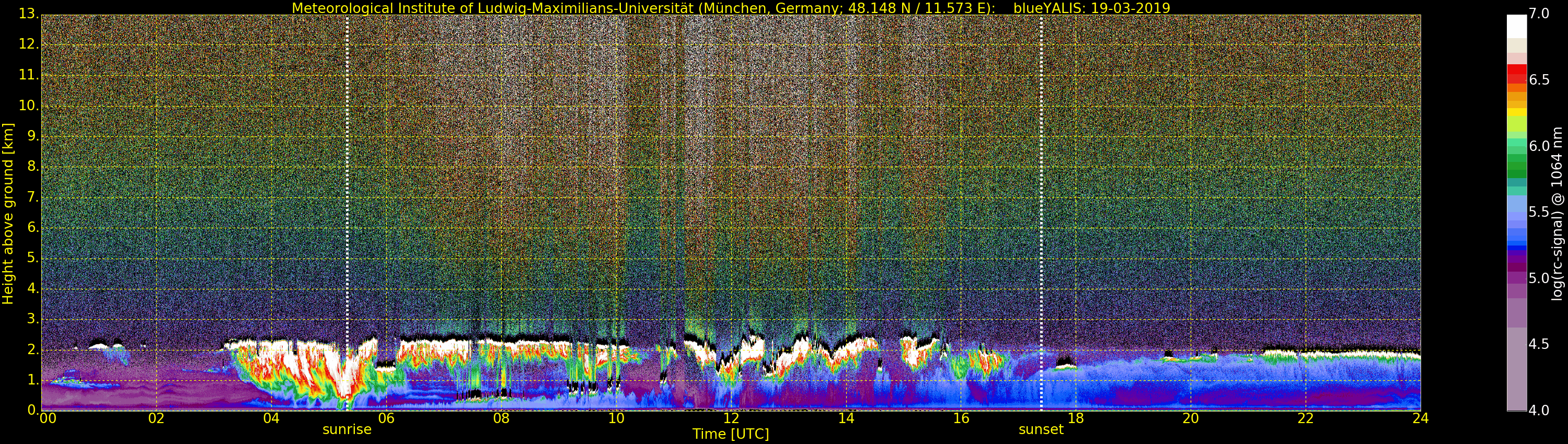Click the 'sunrise' label below the time axis
Viewport: 1568px width, 444px height.
(x=347, y=429)
